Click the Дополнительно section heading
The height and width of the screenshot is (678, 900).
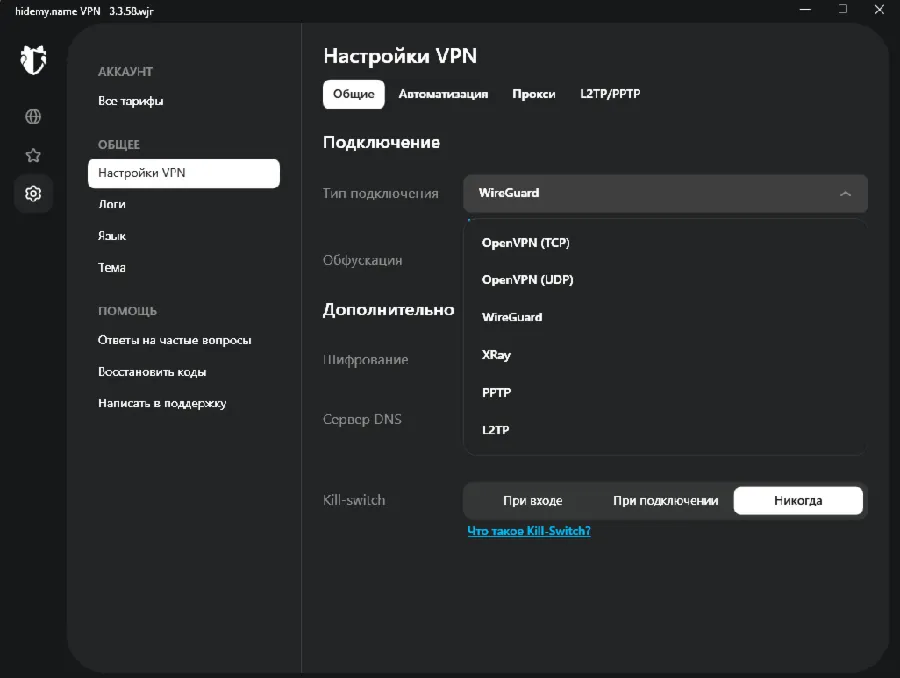point(389,310)
